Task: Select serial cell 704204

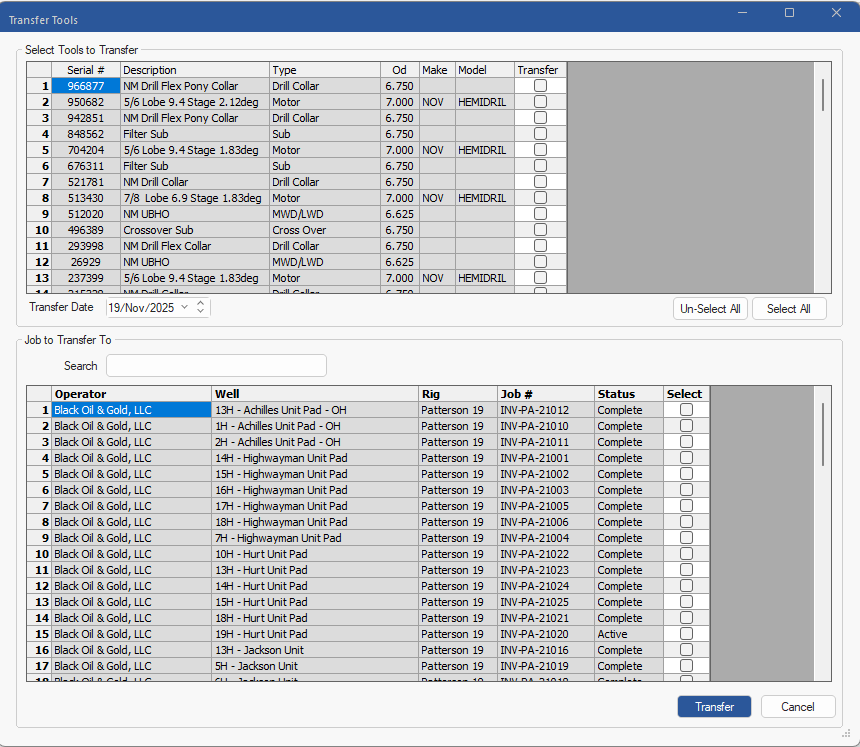Action: pyautogui.click(x=86, y=150)
